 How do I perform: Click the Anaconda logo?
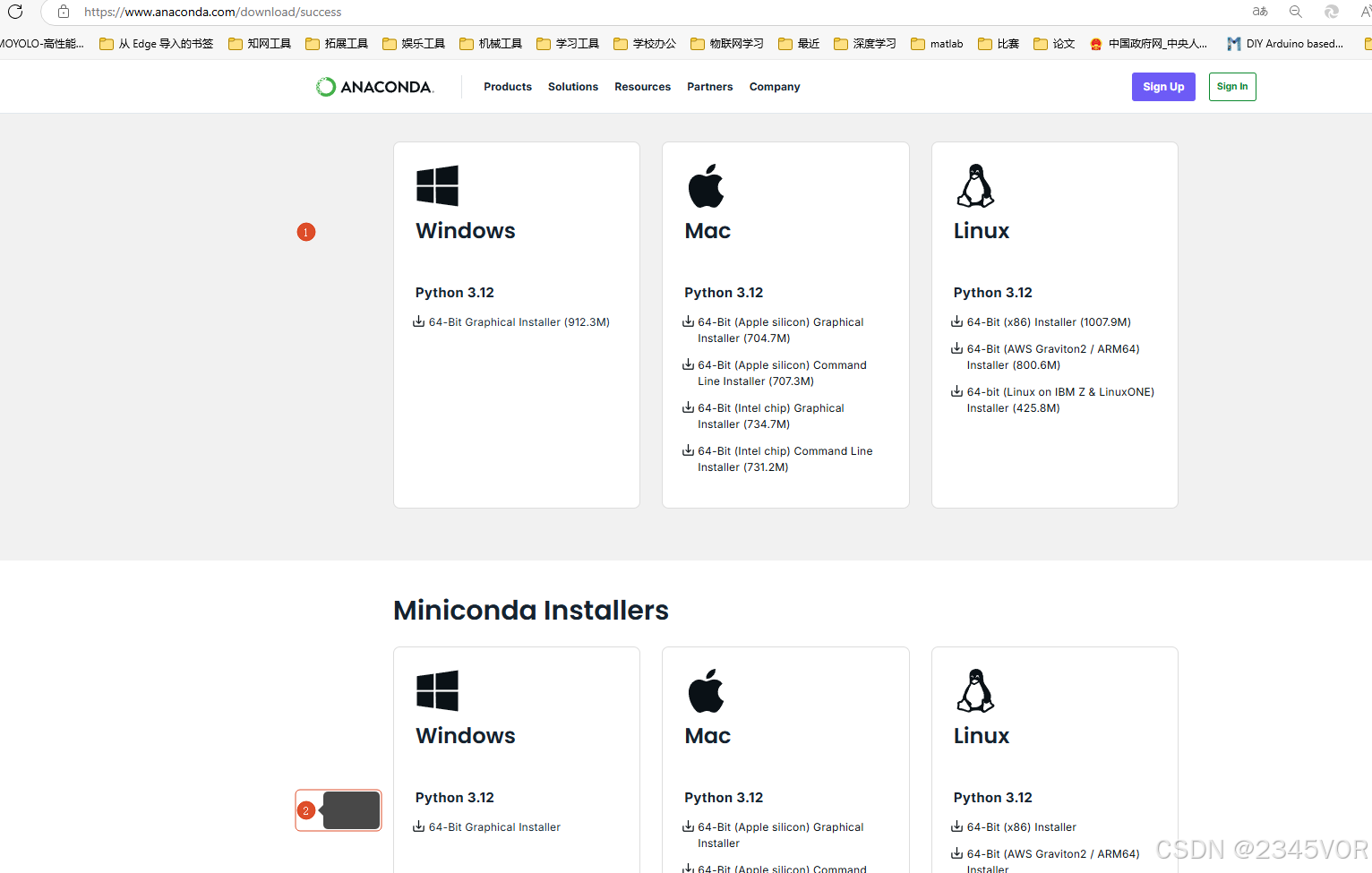374,87
